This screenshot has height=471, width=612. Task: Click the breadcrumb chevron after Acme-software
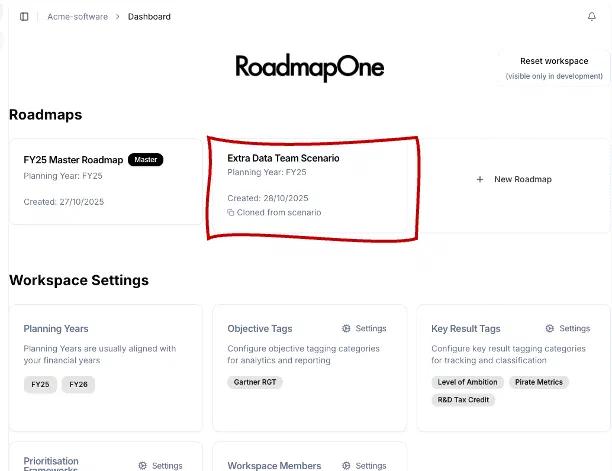[117, 17]
